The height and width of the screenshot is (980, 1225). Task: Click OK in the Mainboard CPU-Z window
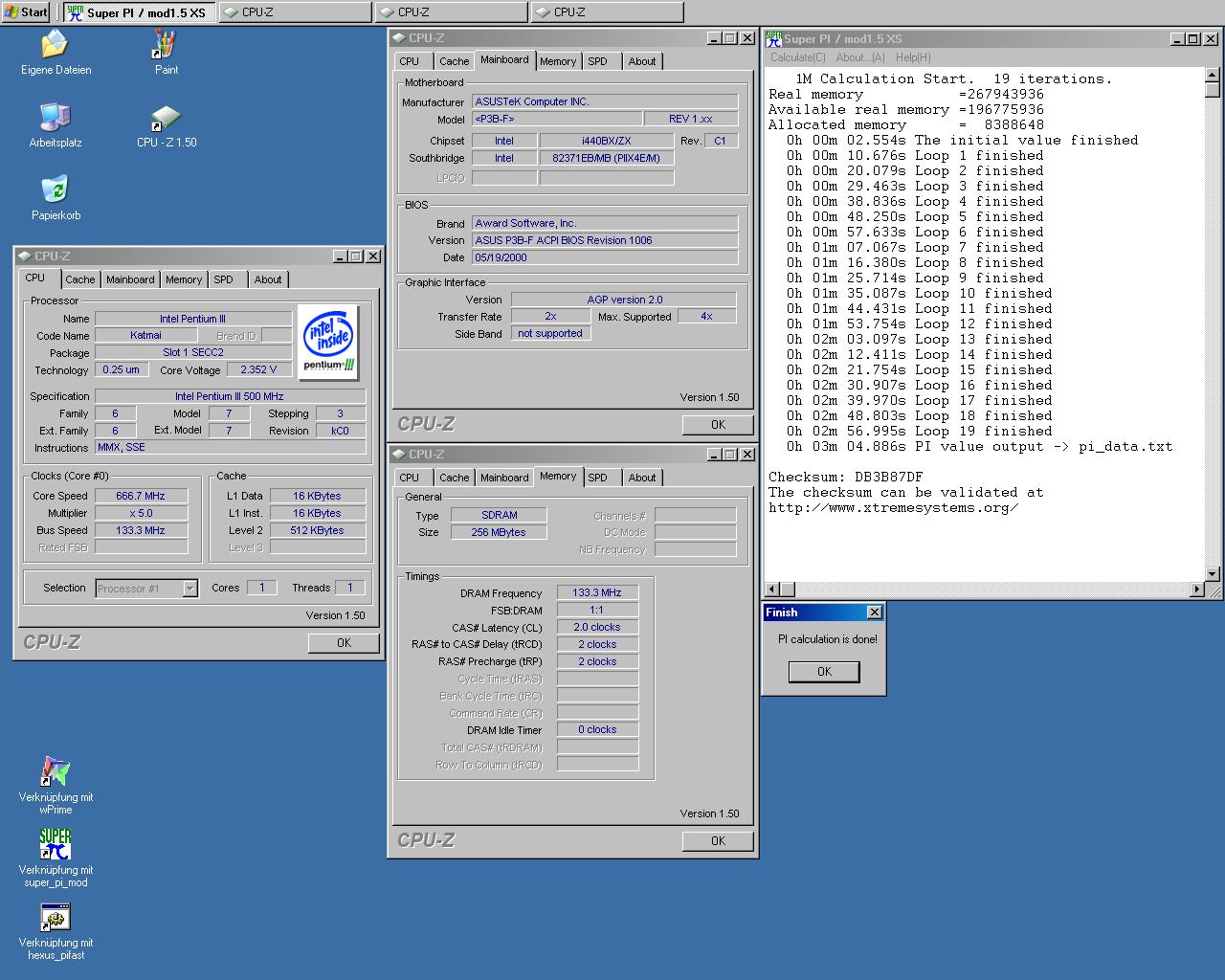pyautogui.click(x=718, y=425)
